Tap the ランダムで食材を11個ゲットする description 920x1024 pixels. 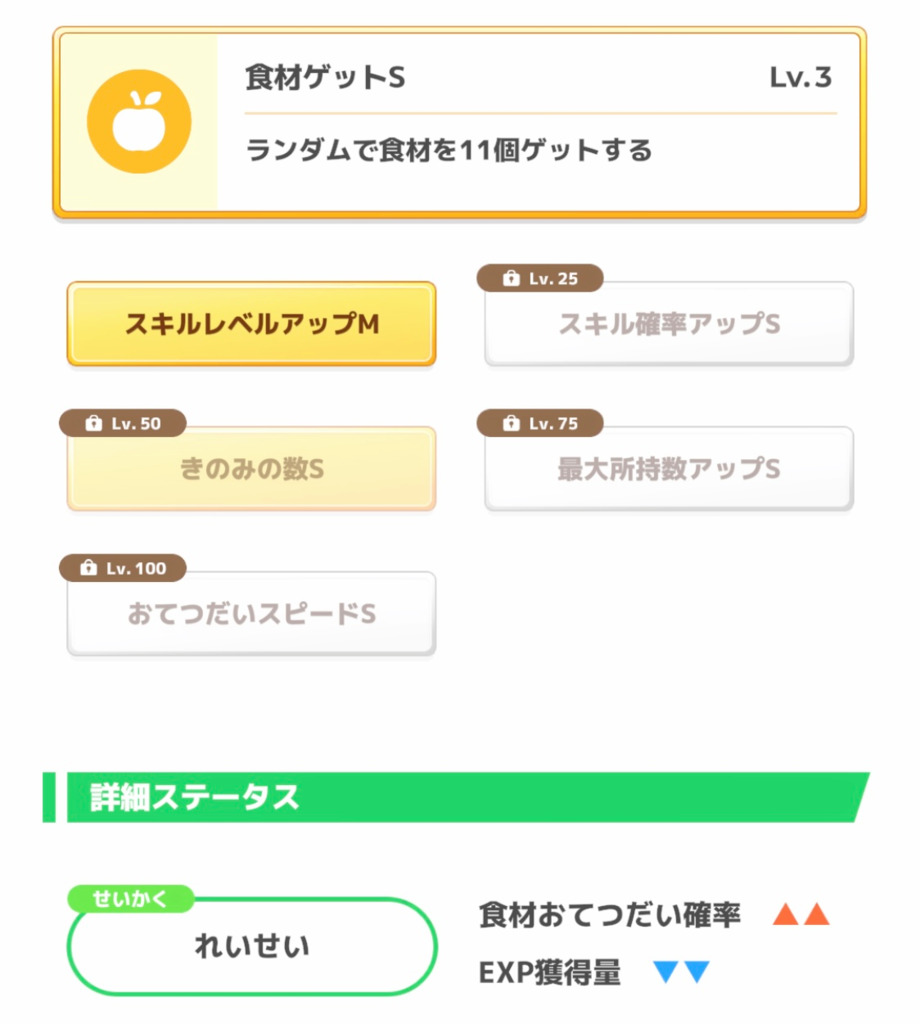449,151
